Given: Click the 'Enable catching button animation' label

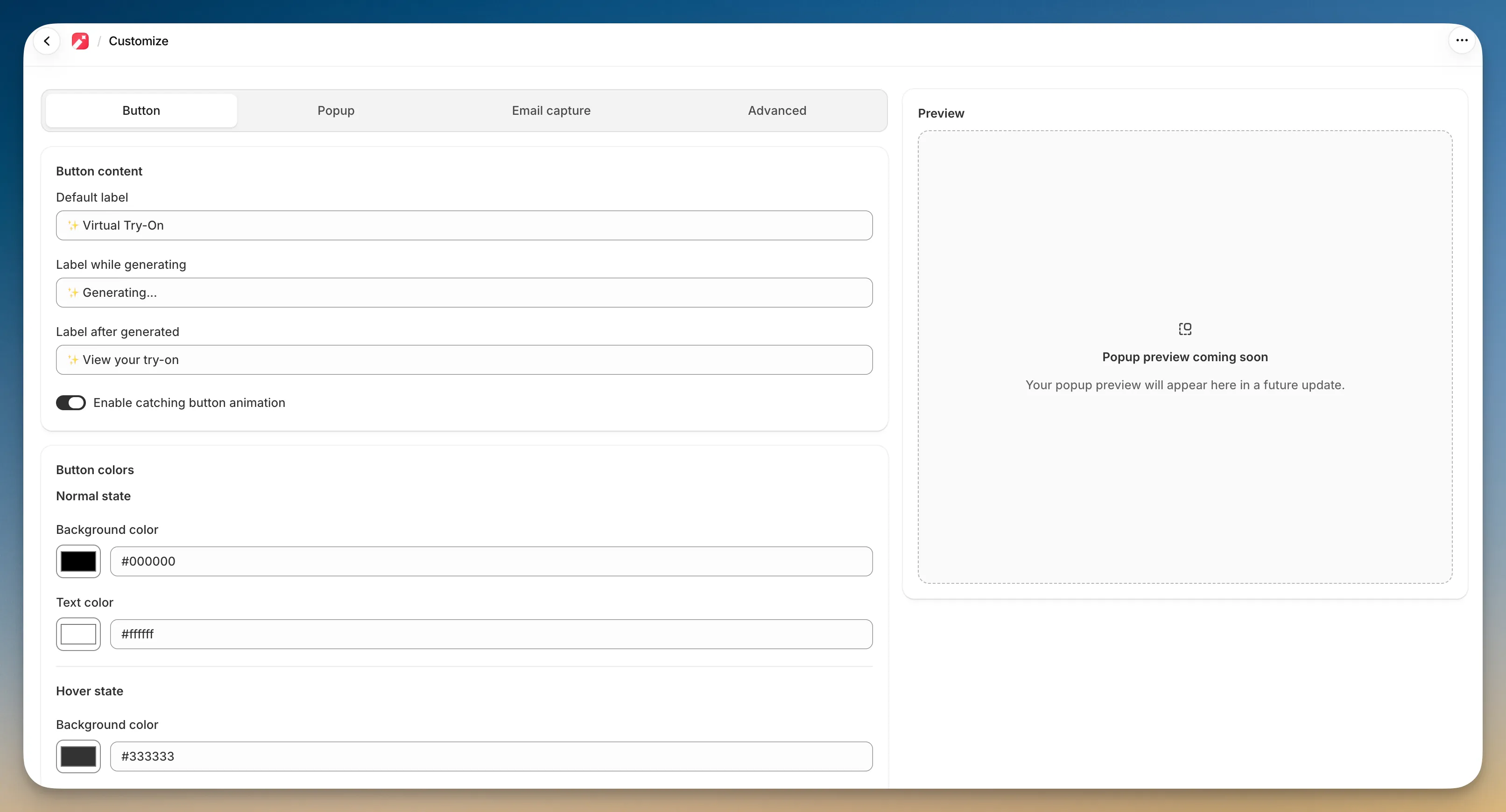Looking at the screenshot, I should pyautogui.click(x=189, y=403).
